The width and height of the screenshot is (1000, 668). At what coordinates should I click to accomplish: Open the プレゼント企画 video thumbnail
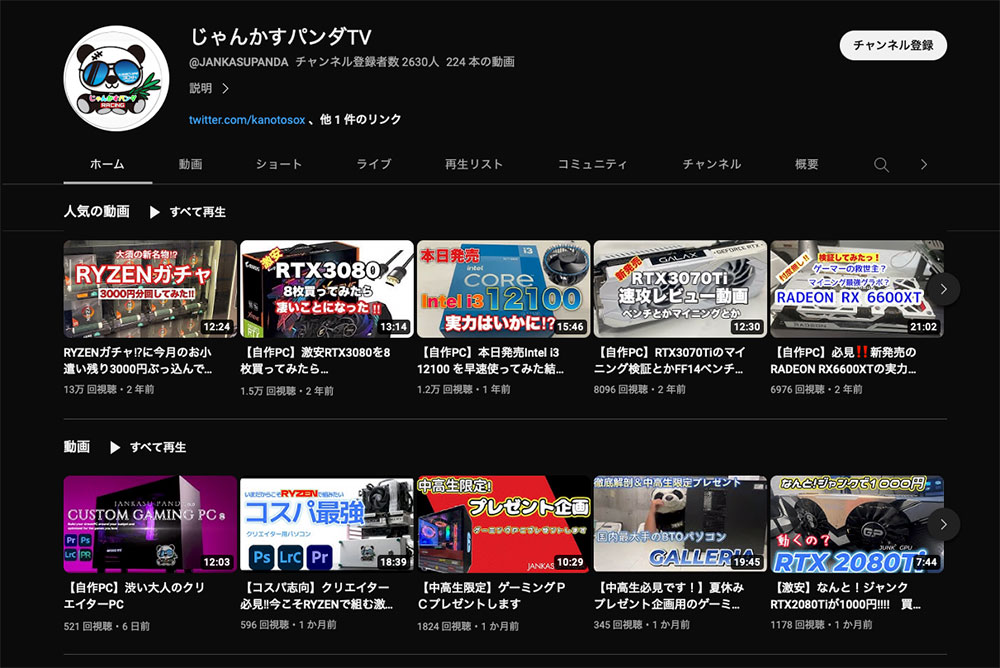click(503, 524)
